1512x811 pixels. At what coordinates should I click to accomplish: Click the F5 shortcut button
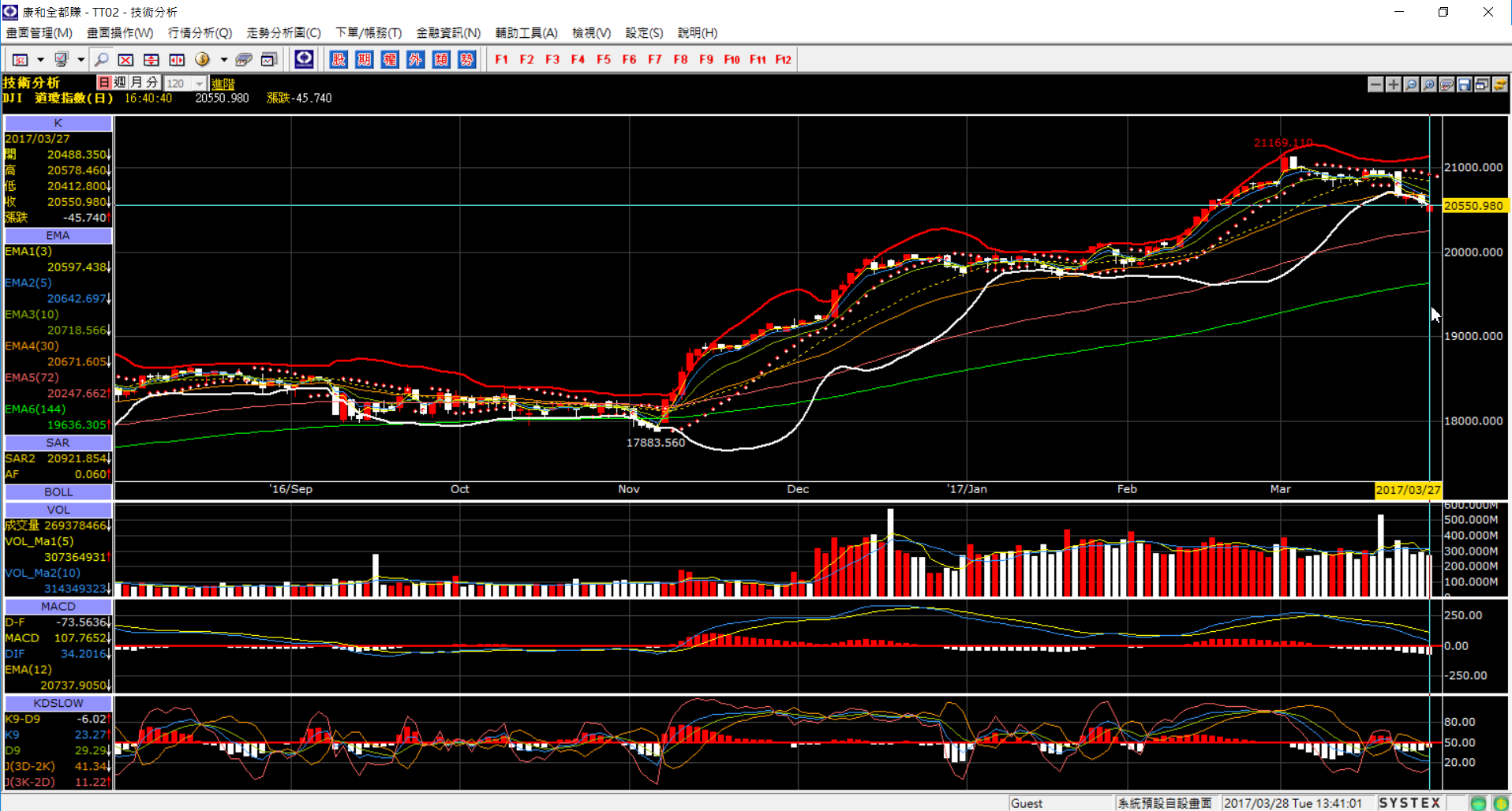click(x=604, y=59)
